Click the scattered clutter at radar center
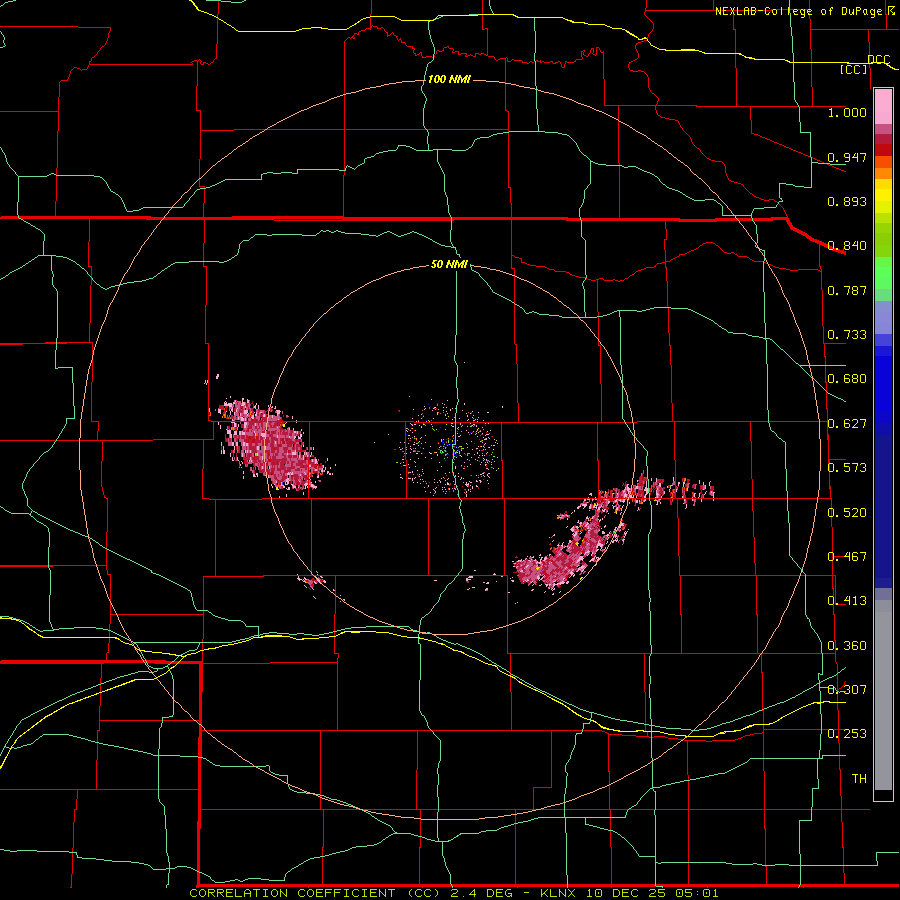The image size is (900, 900). (x=451, y=448)
